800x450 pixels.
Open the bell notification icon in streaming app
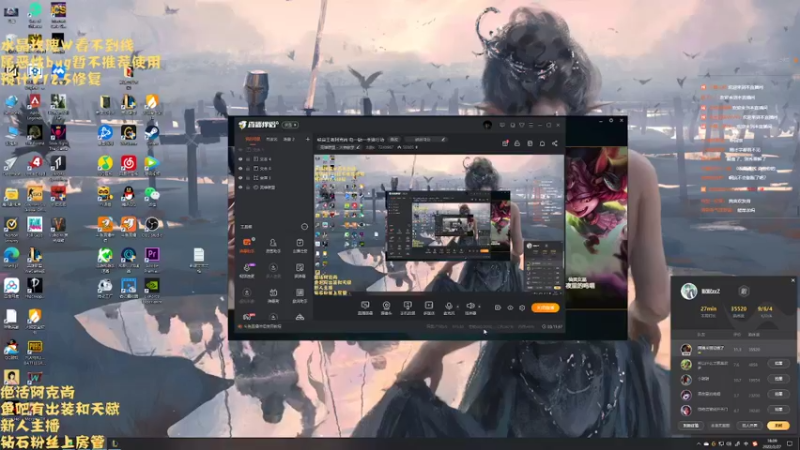tap(542, 143)
